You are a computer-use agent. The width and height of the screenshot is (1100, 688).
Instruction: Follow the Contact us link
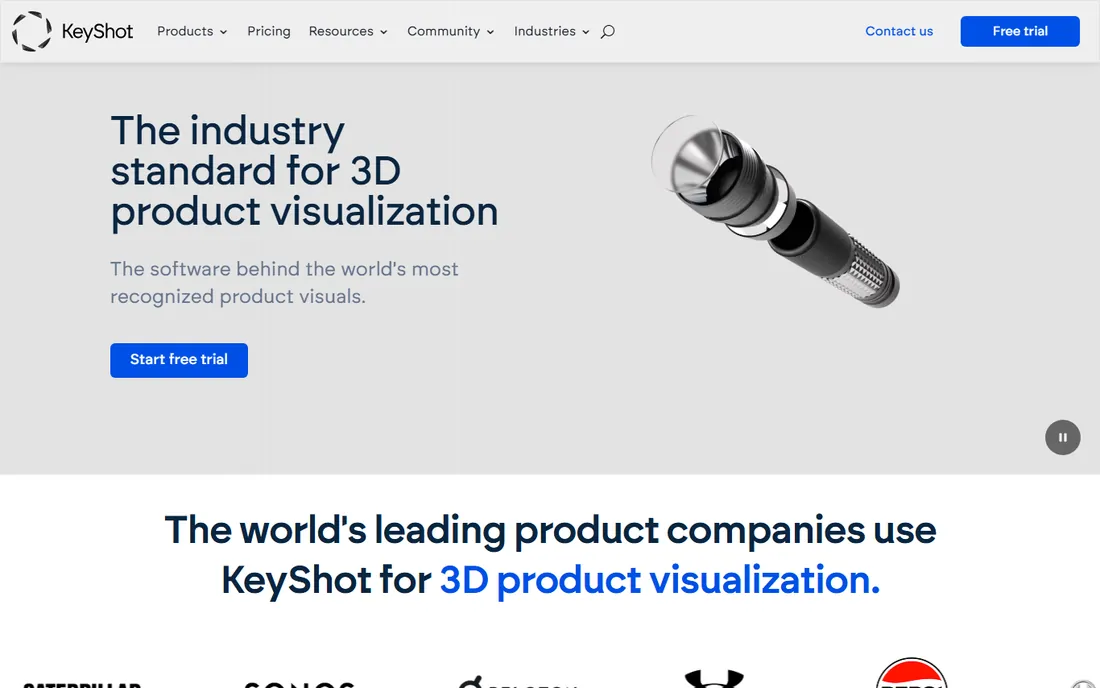pyautogui.click(x=899, y=32)
